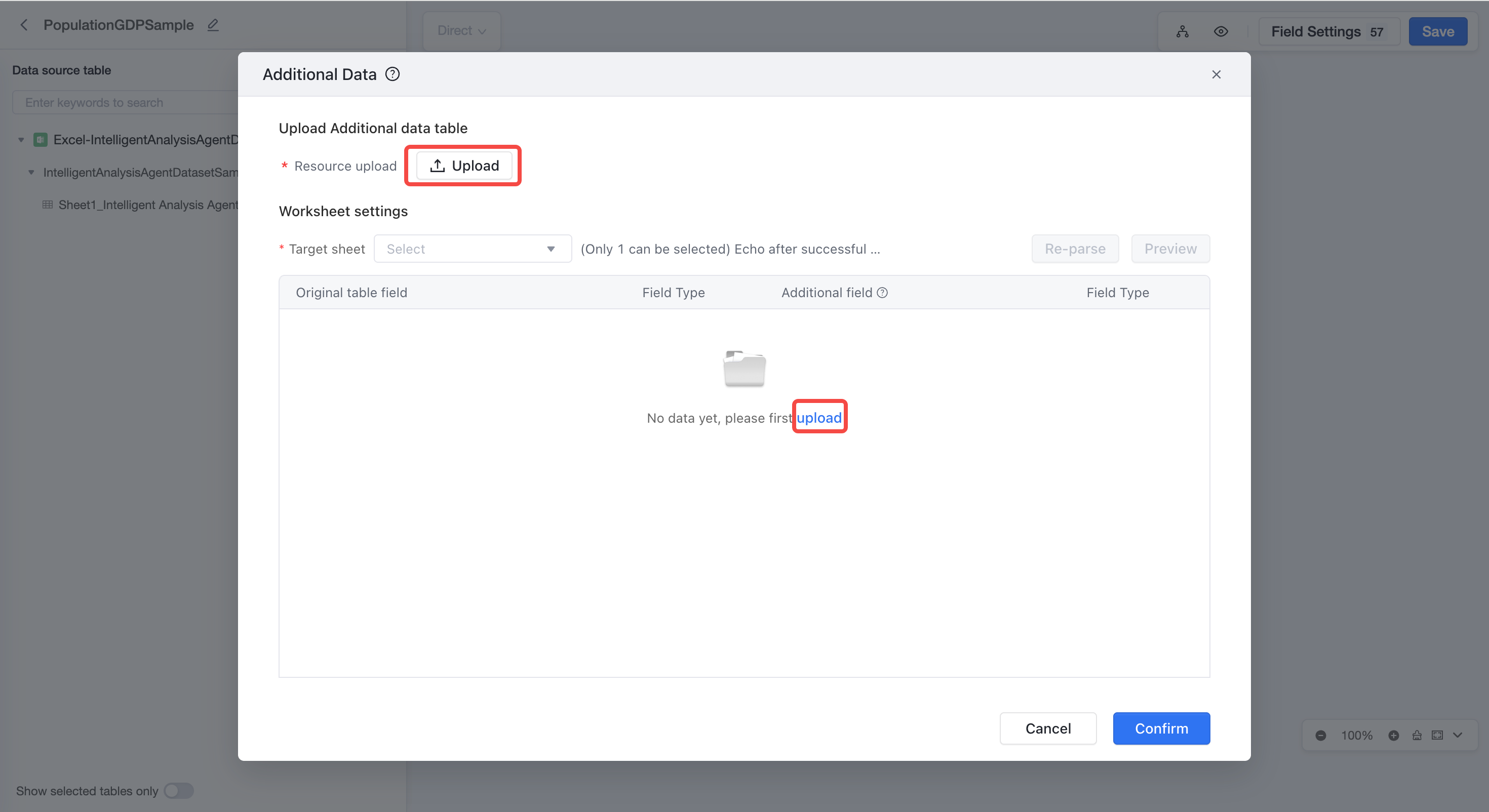Click the Re-parse button
Viewport: 1489px width, 812px height.
(1075, 249)
